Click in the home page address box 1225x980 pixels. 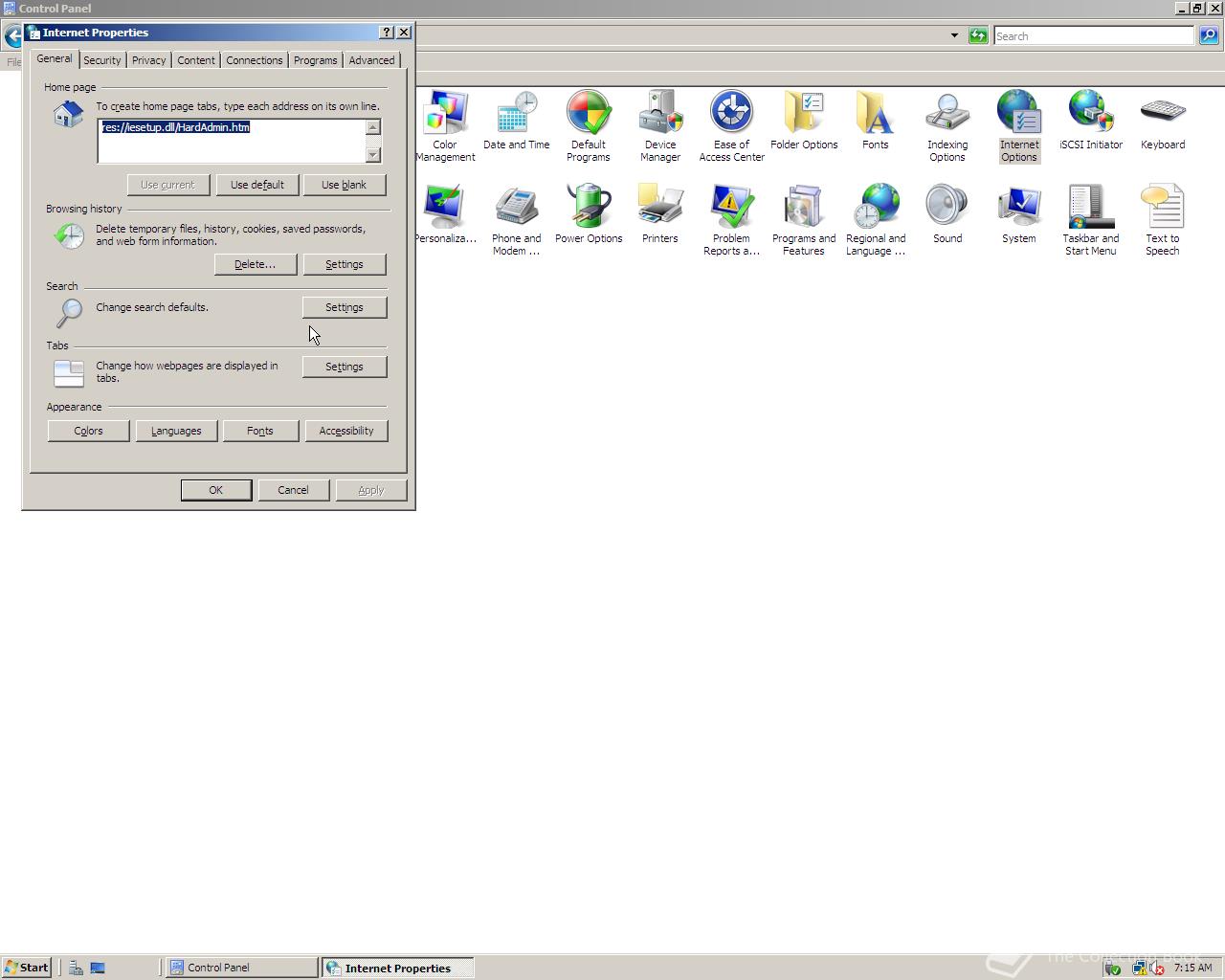click(x=232, y=141)
